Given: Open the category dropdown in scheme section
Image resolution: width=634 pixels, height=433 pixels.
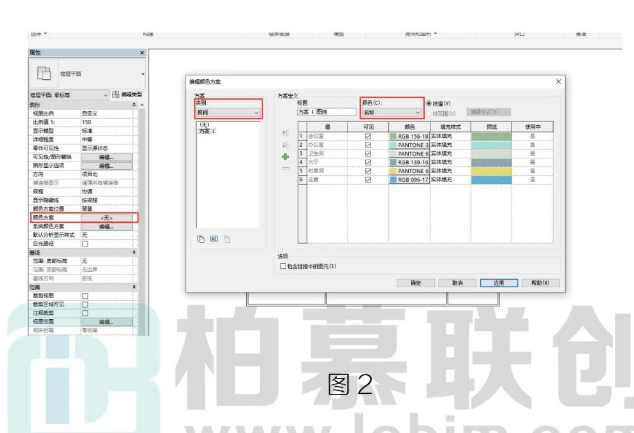Looking at the screenshot, I should tap(228, 112).
